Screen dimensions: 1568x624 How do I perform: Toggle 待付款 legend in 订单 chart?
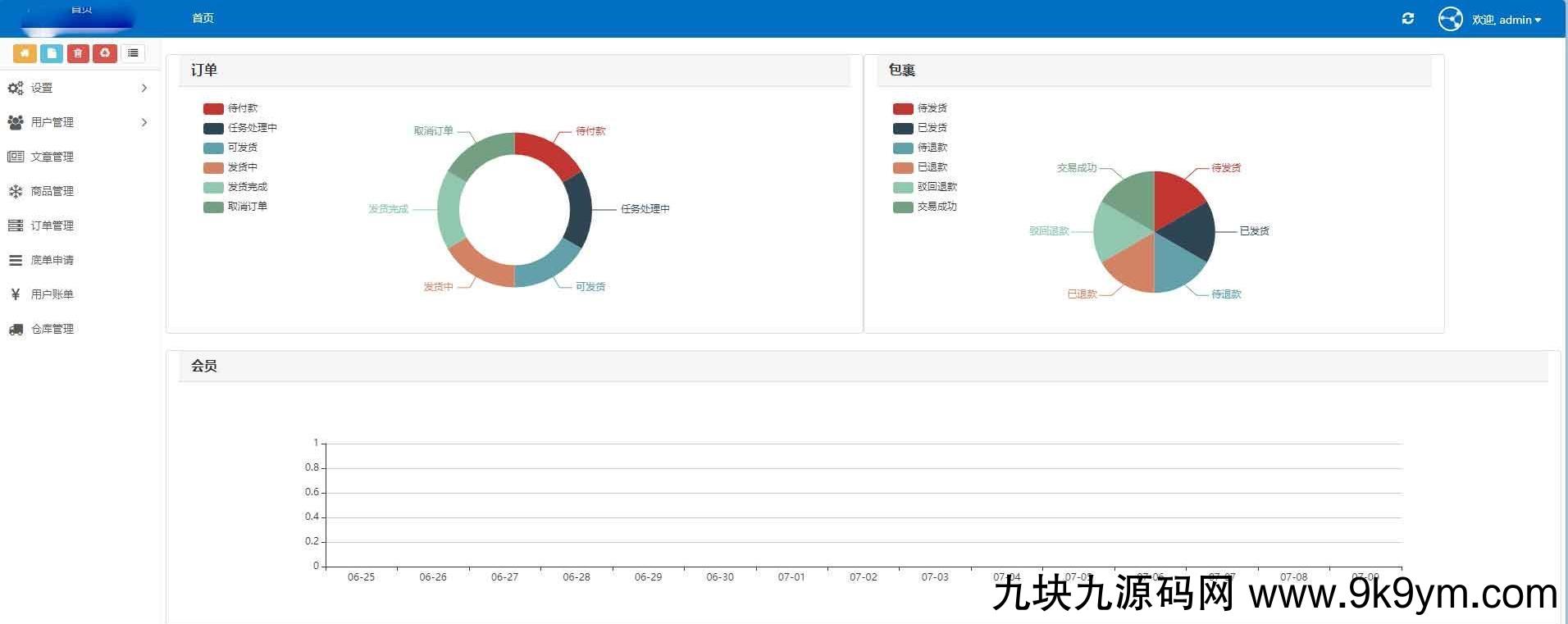230,108
